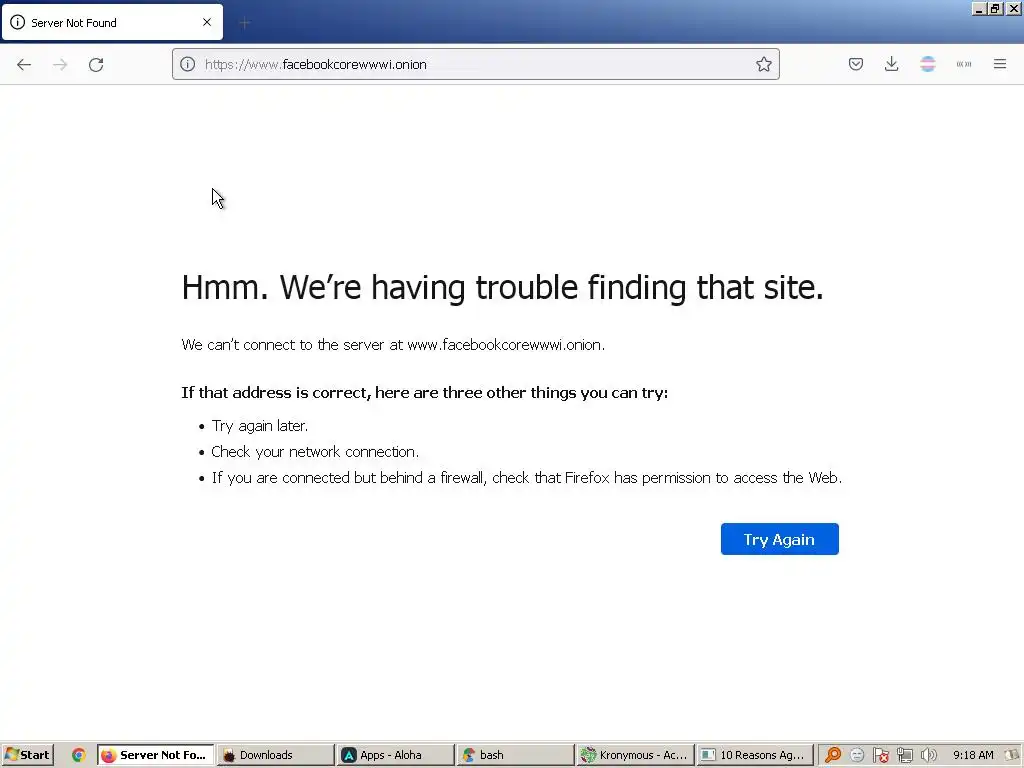Open the Windows Start menu
The image size is (1024, 768).
[27, 755]
